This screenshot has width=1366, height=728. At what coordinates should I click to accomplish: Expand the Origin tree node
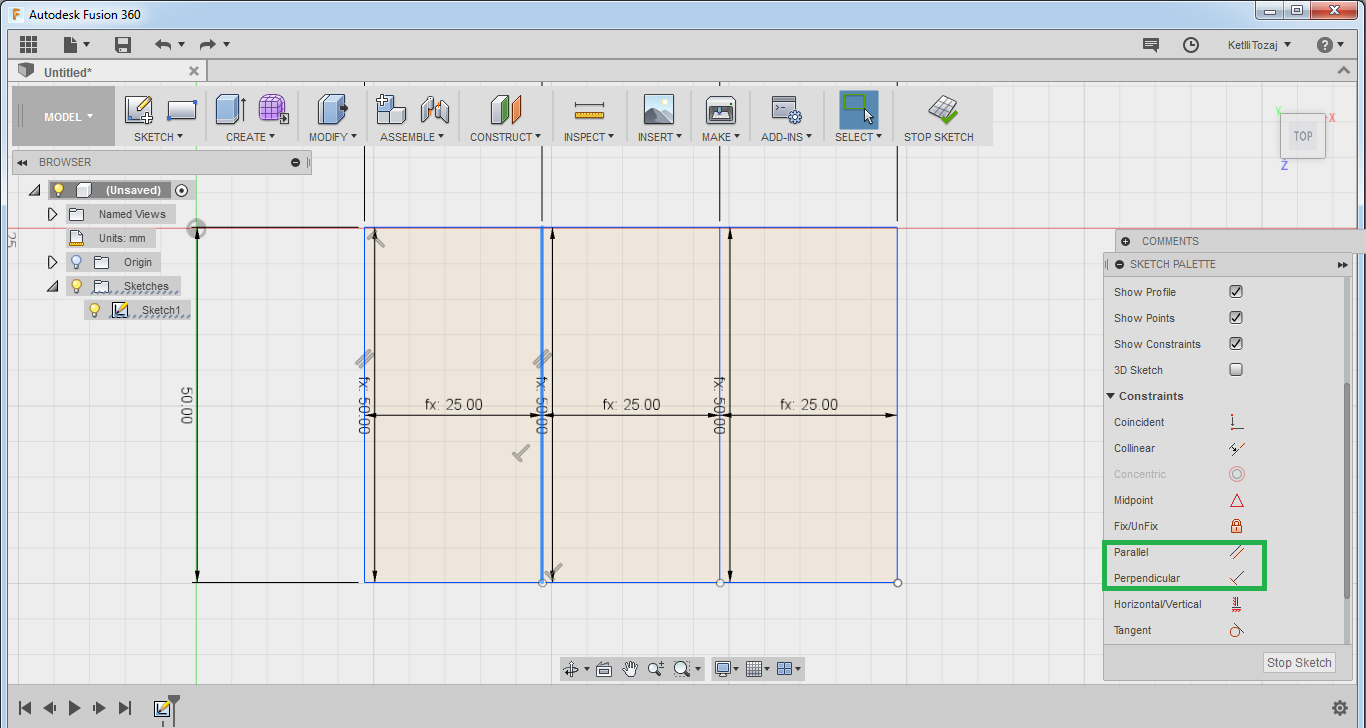click(x=53, y=262)
